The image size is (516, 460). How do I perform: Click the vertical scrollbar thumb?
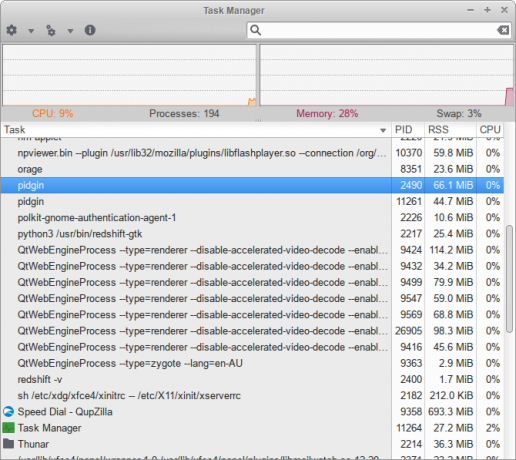tap(509, 279)
